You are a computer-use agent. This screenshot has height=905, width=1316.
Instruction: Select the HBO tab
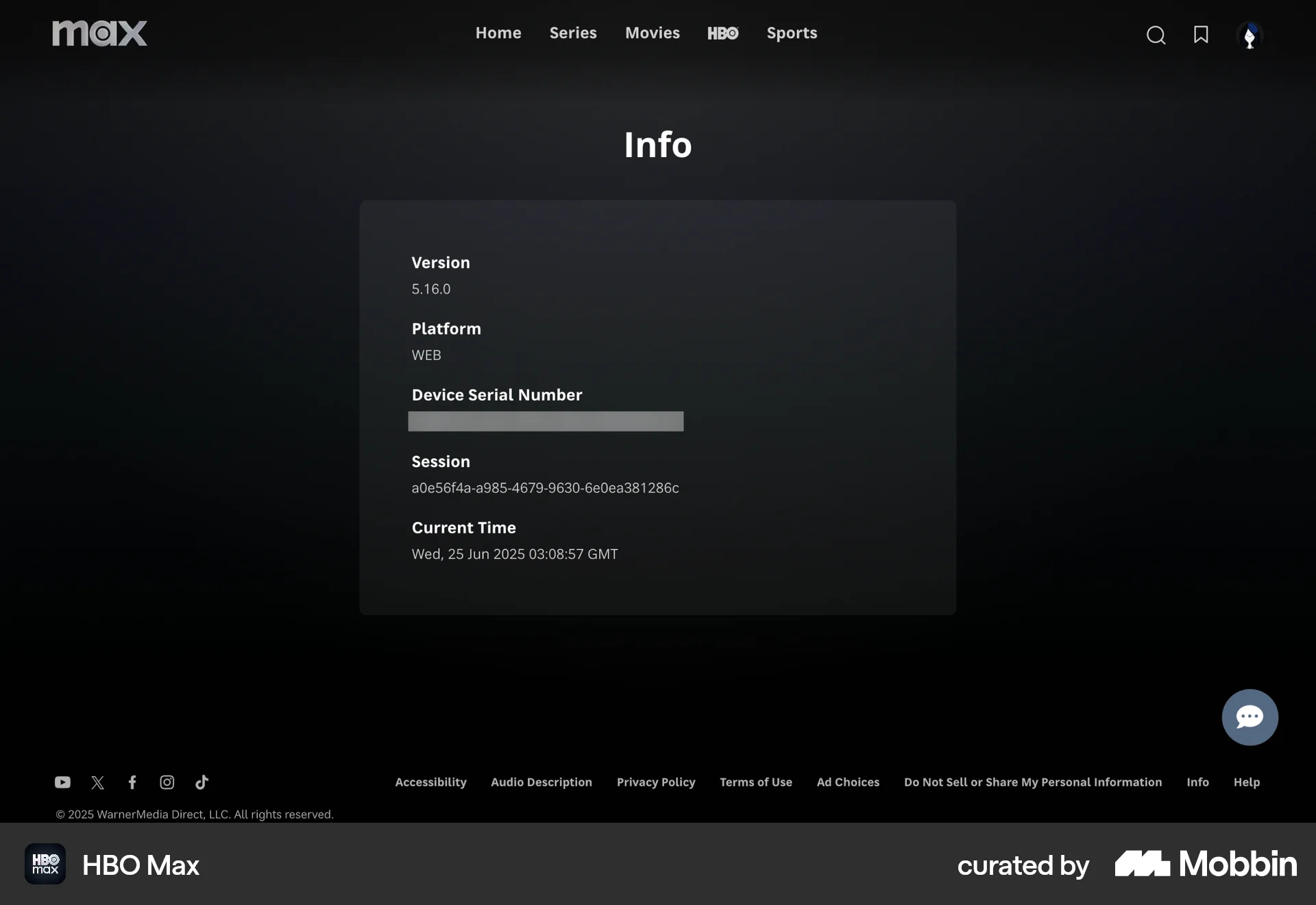(x=723, y=33)
